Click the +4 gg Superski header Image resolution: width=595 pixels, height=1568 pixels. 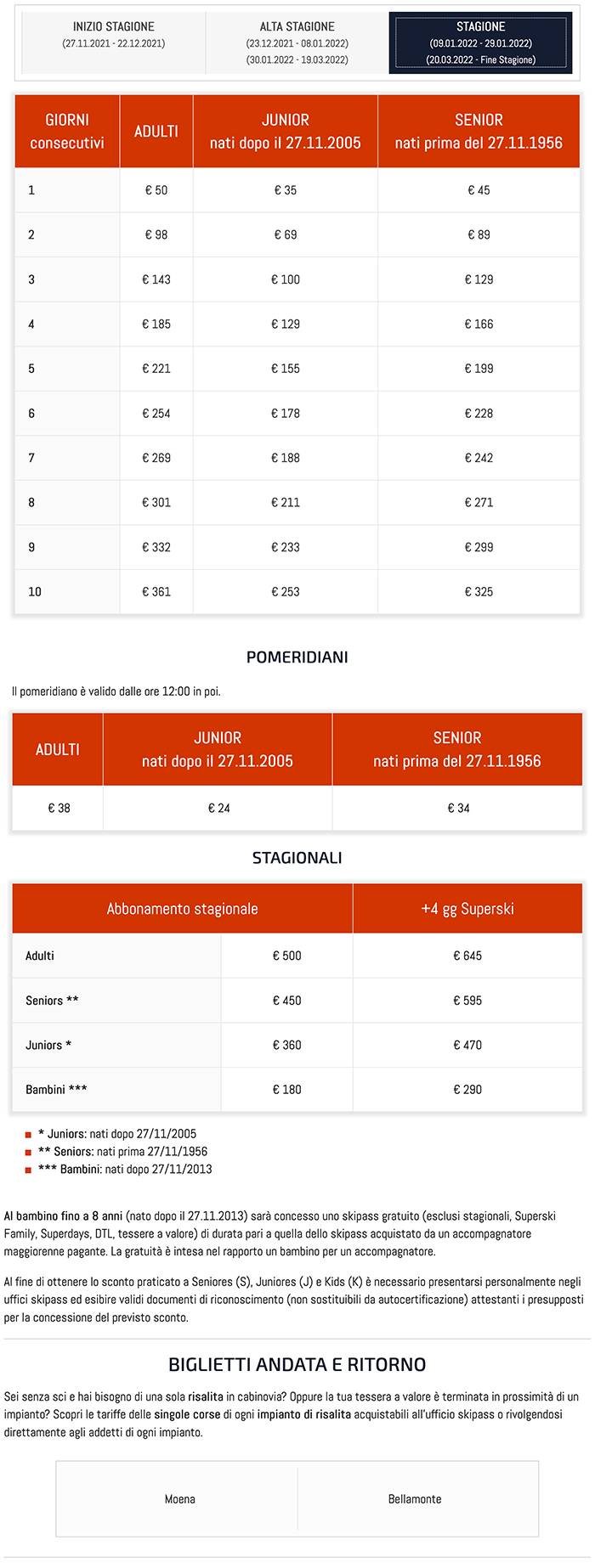click(x=467, y=909)
